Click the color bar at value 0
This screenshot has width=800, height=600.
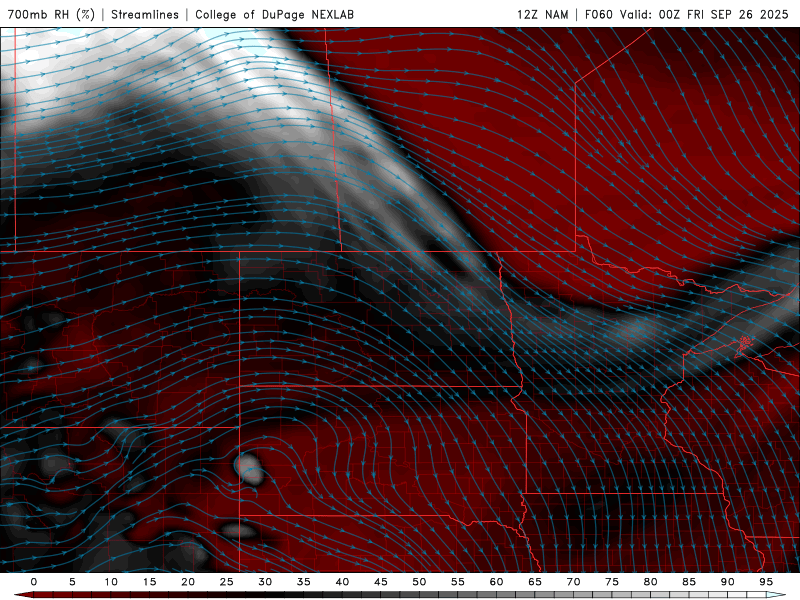pos(34,595)
